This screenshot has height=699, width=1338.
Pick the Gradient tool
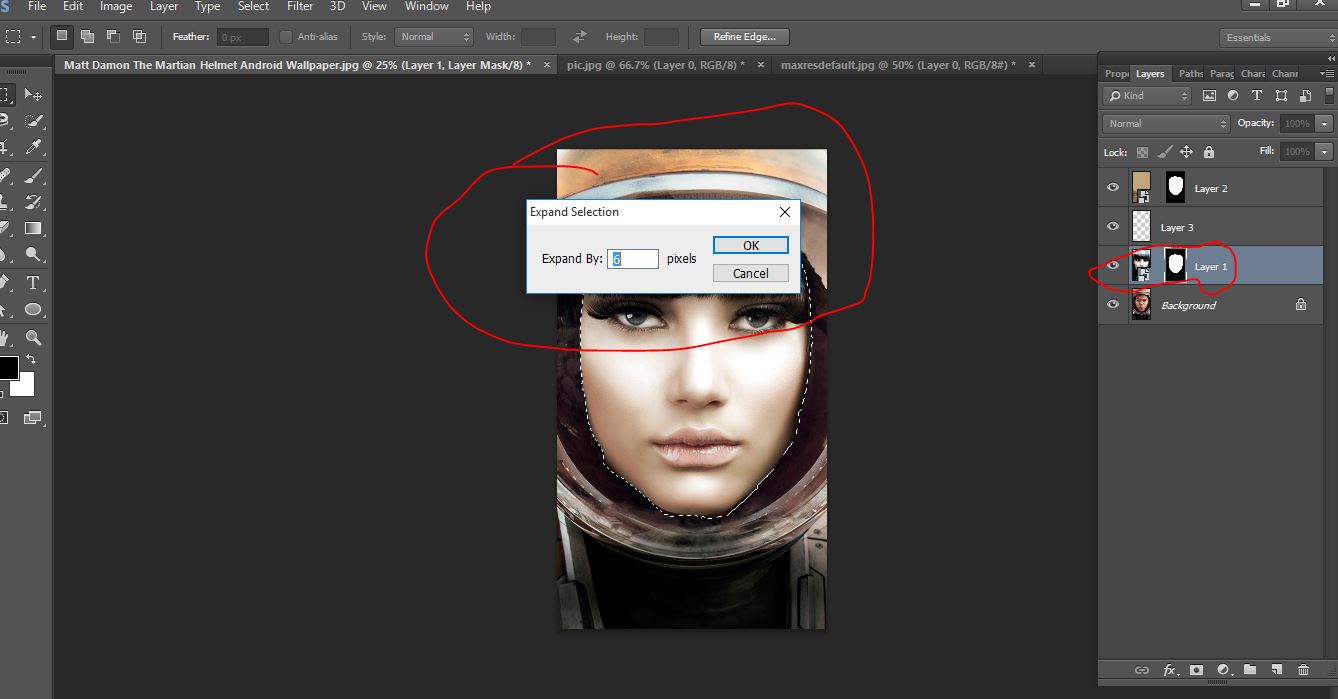click(33, 229)
